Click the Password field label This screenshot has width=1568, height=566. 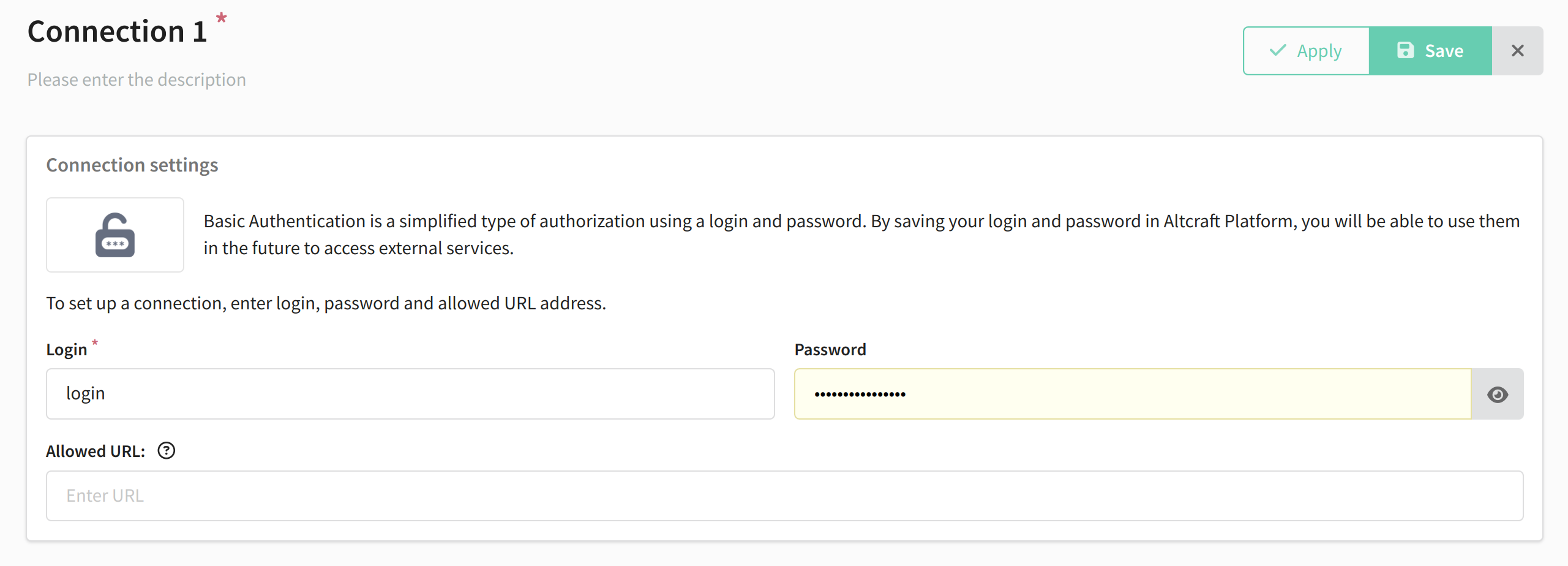pos(830,349)
